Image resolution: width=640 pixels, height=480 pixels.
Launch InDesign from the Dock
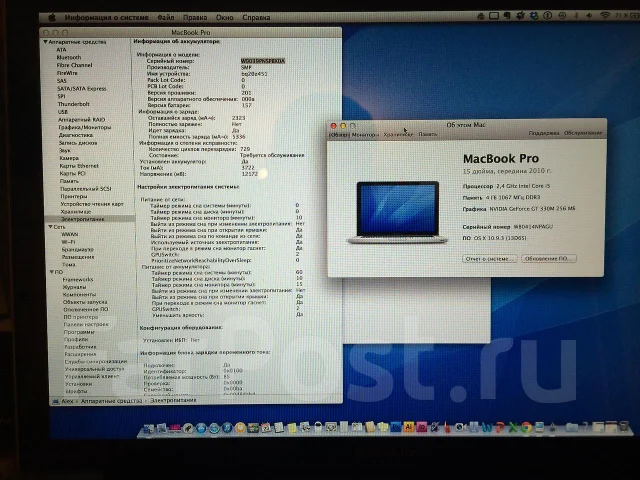tap(422, 427)
